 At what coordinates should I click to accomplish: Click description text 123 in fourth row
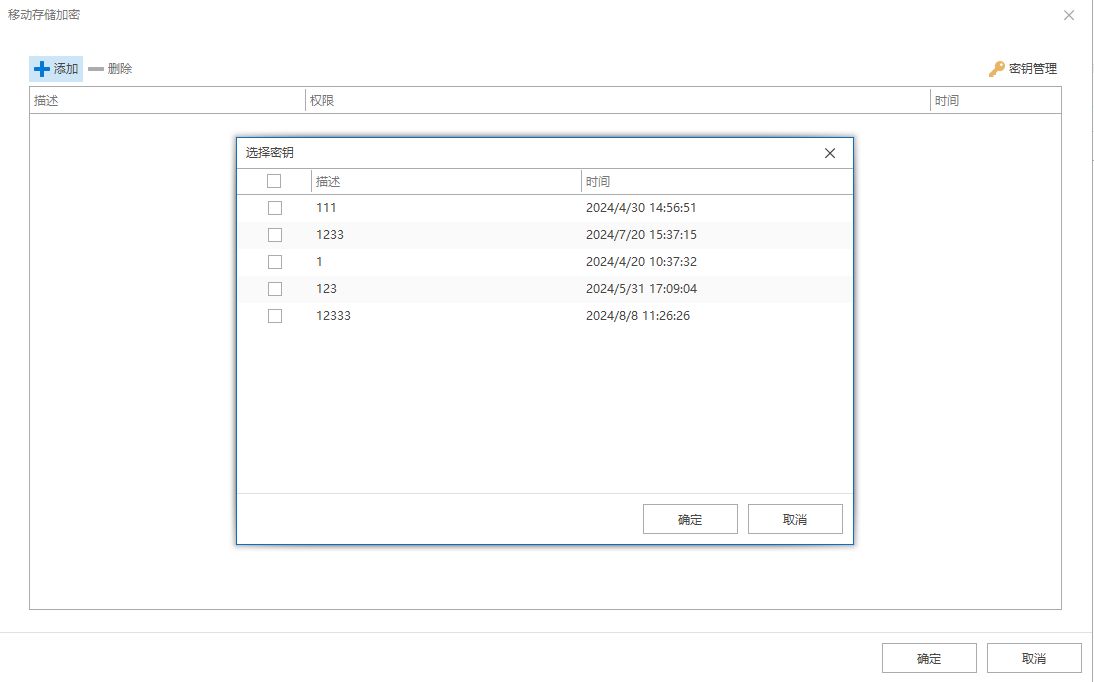pyautogui.click(x=327, y=289)
